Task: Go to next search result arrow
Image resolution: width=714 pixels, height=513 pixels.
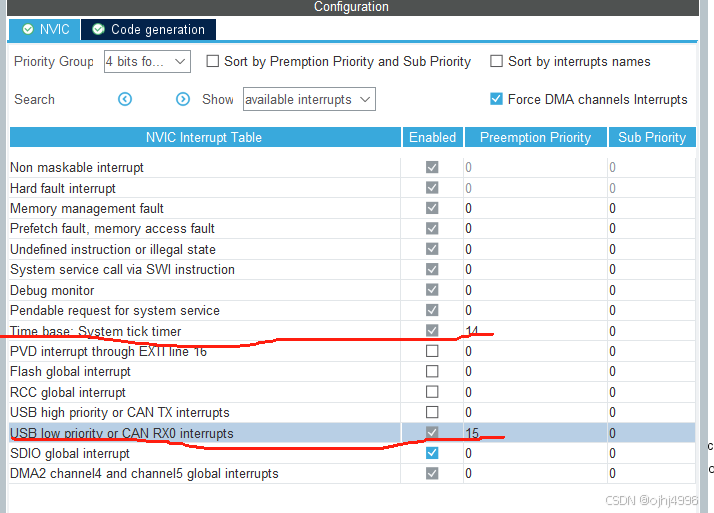Action: click(183, 99)
